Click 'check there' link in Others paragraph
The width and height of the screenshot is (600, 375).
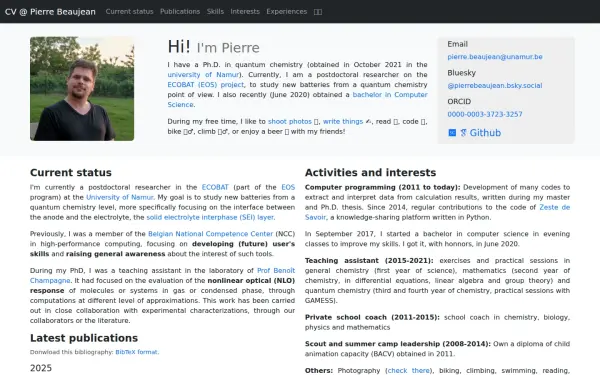409,370
